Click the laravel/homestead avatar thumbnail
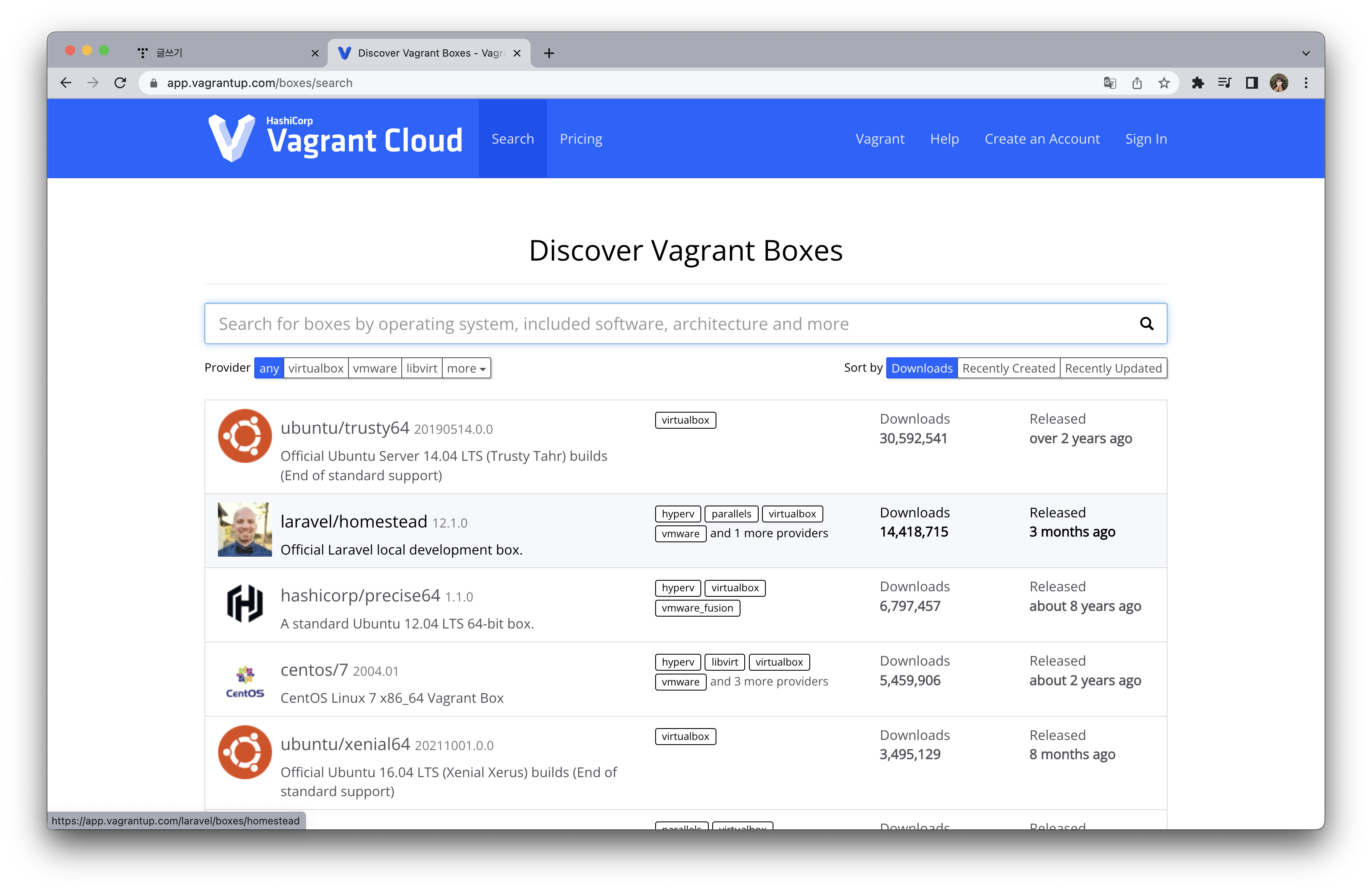 245,530
